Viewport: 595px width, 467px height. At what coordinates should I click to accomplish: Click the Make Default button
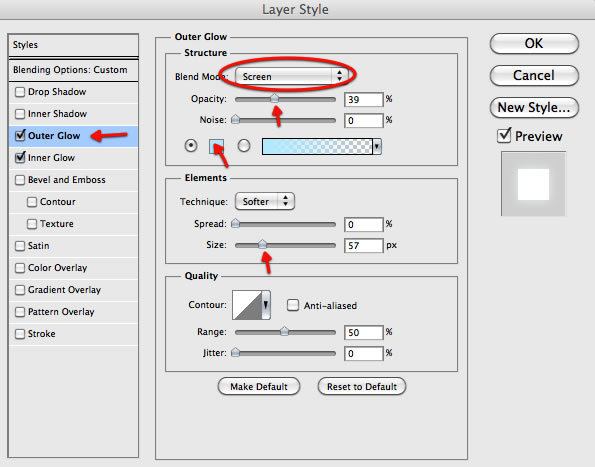click(259, 387)
